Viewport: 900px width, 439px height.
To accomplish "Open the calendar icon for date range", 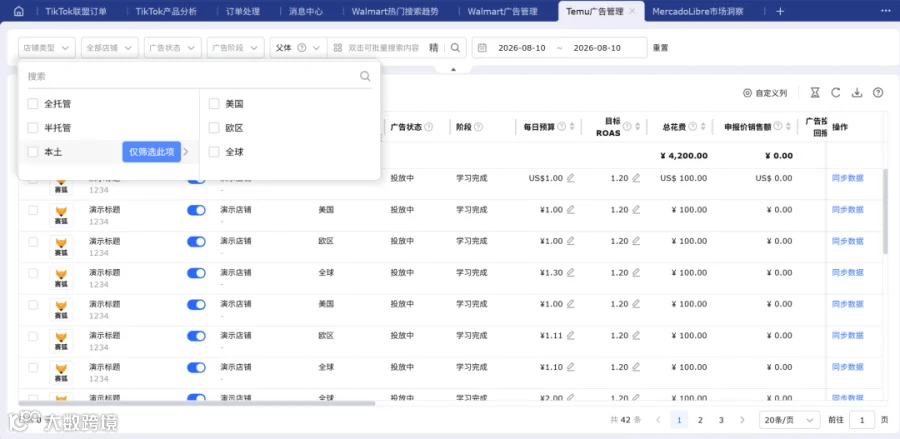I will pyautogui.click(x=482, y=48).
